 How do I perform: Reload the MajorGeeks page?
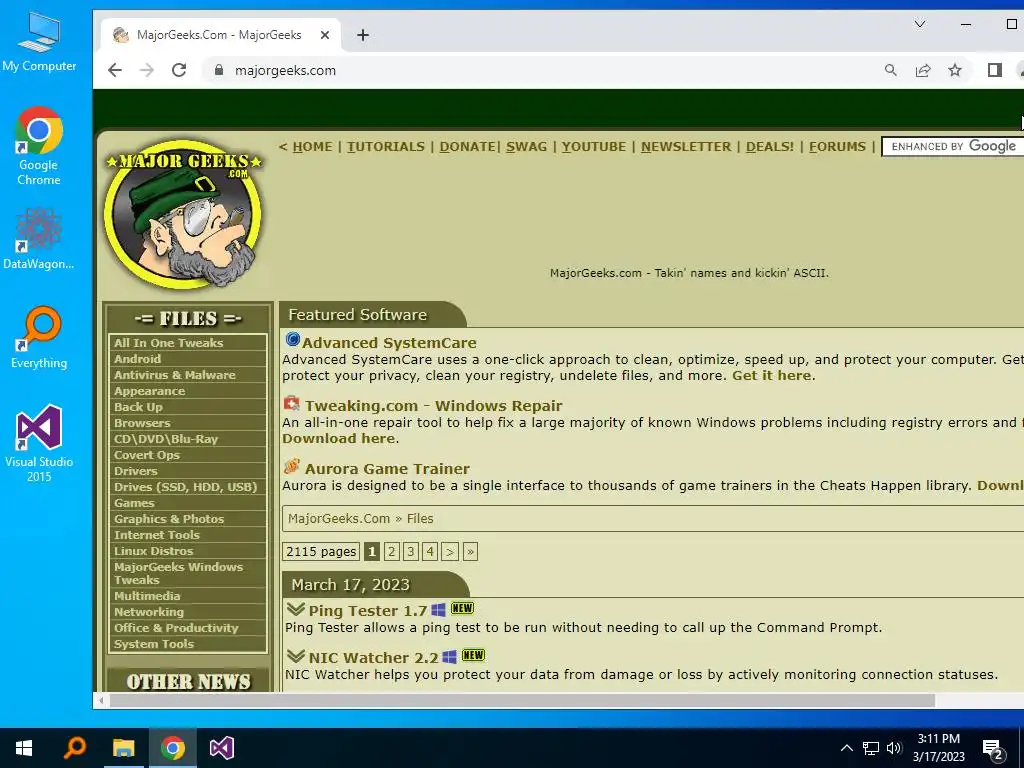179,70
